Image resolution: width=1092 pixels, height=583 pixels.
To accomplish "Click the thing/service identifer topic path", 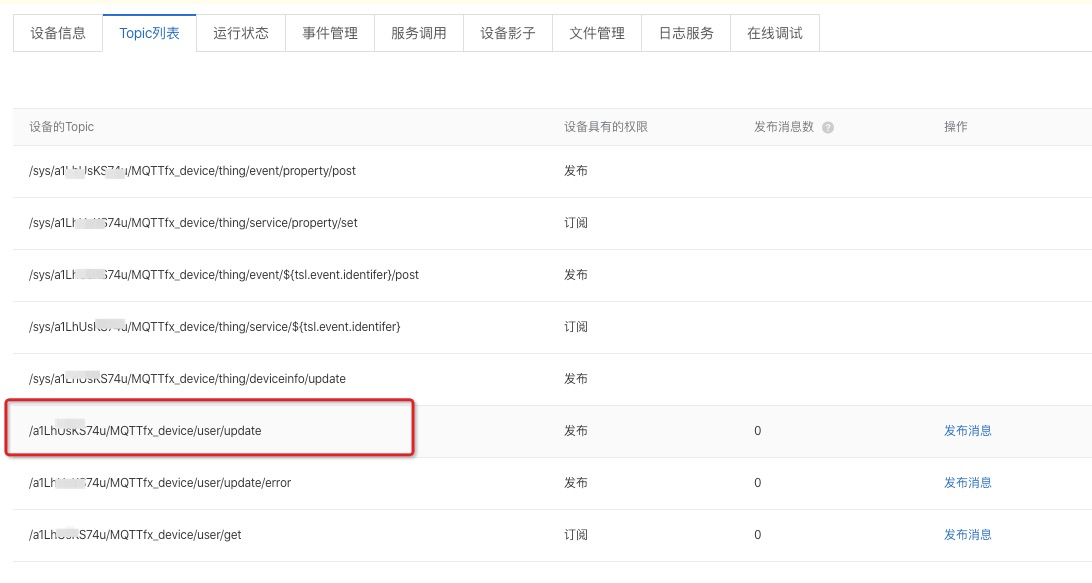I will coord(215,327).
